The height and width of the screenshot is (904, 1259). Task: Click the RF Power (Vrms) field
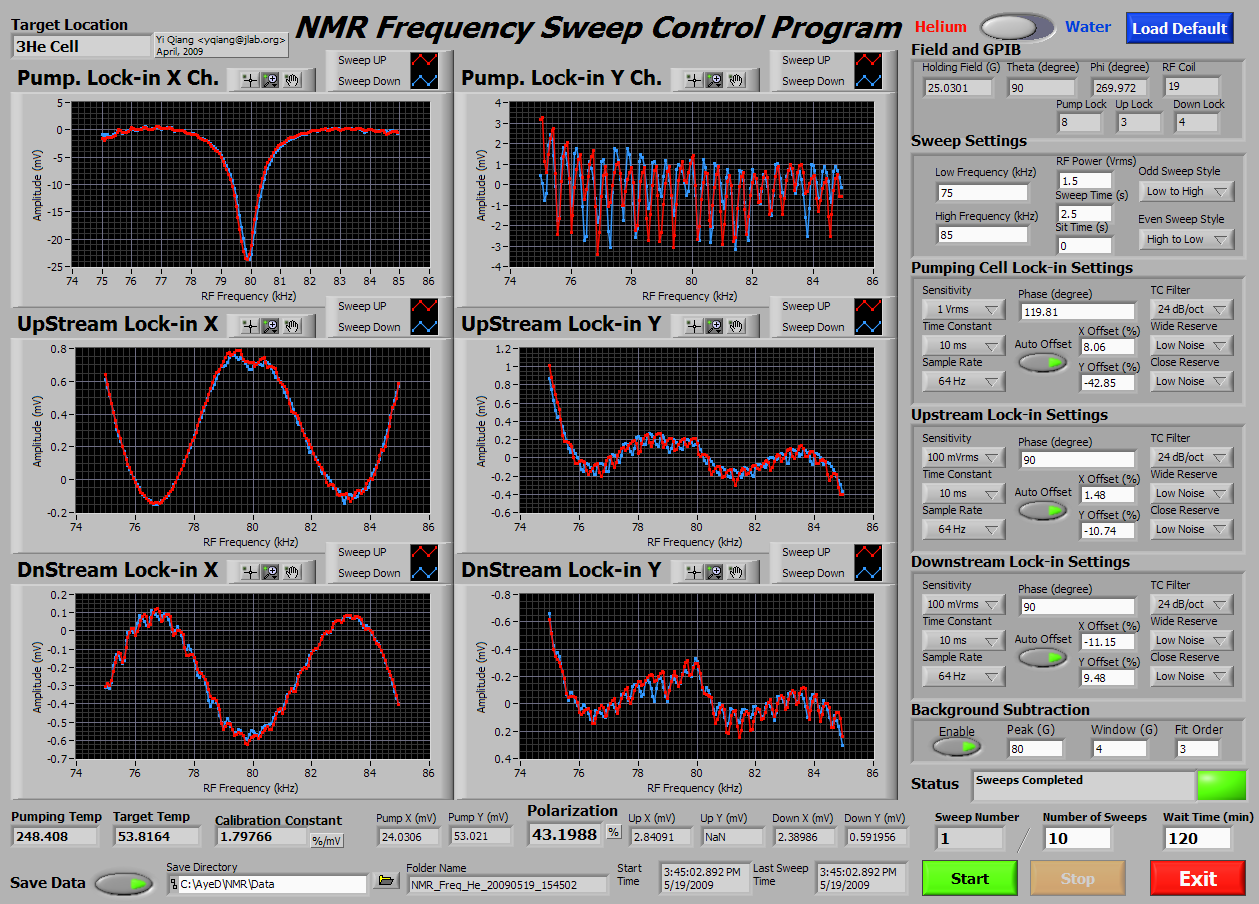[1085, 181]
